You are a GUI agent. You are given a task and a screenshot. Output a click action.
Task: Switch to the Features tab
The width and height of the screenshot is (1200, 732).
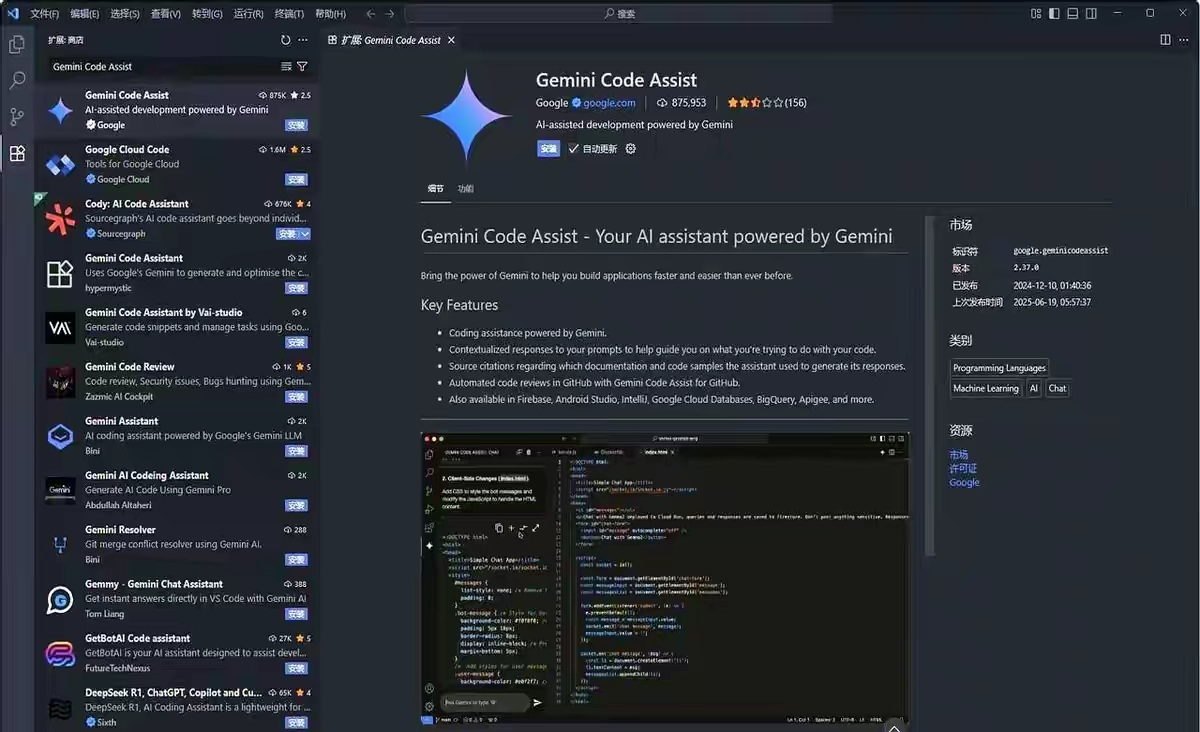tap(466, 189)
